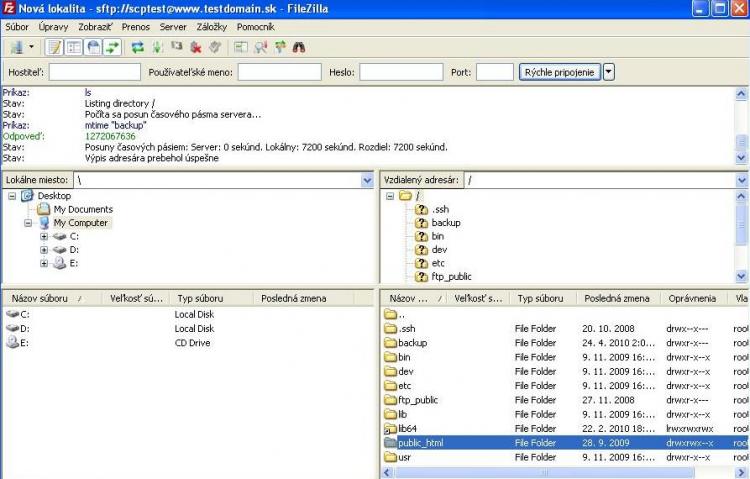This screenshot has width=750, height=479.
Task: Toggle synchronized browsing icon
Action: 280,47
